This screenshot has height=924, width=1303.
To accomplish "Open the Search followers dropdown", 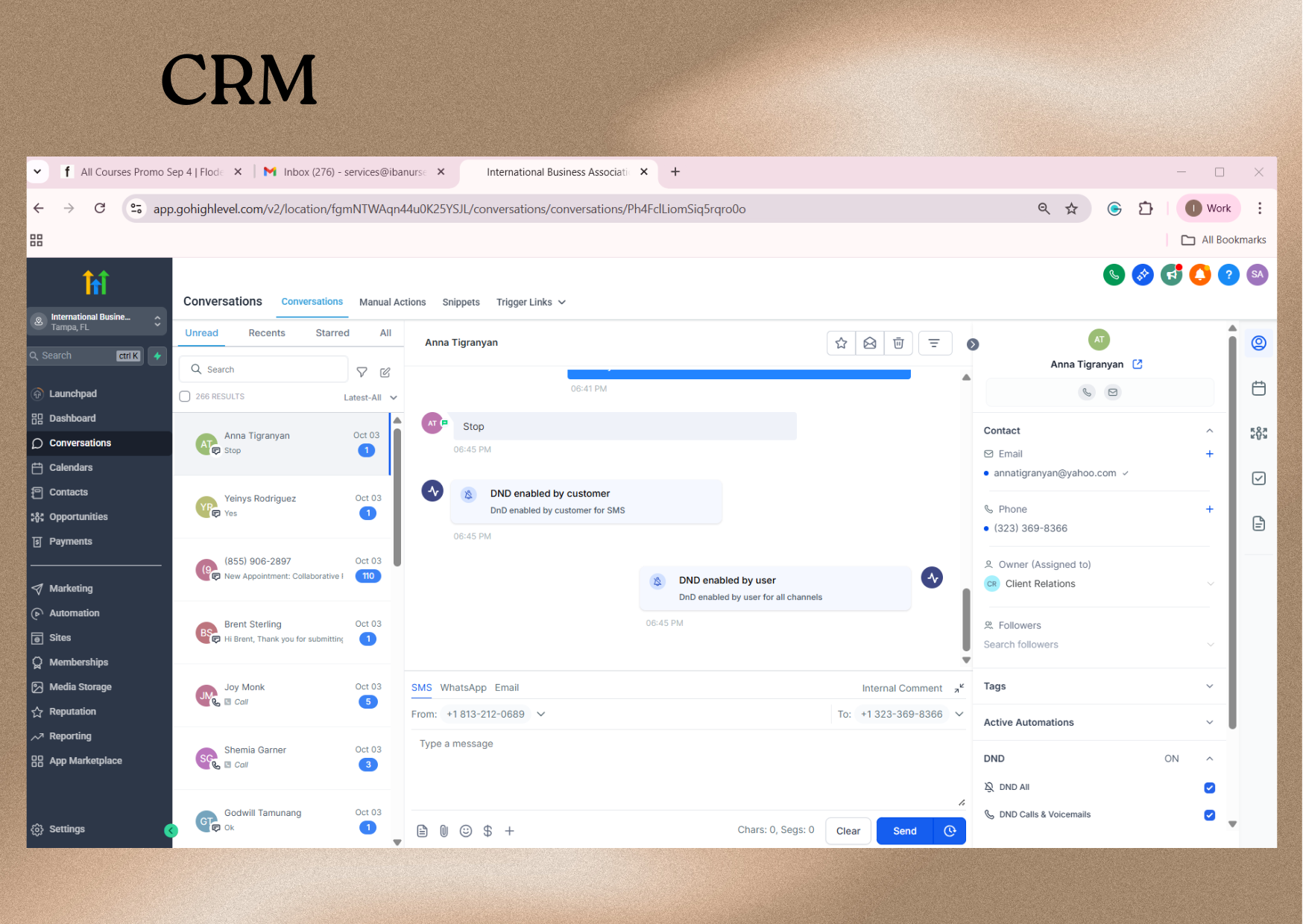I will [1099, 645].
